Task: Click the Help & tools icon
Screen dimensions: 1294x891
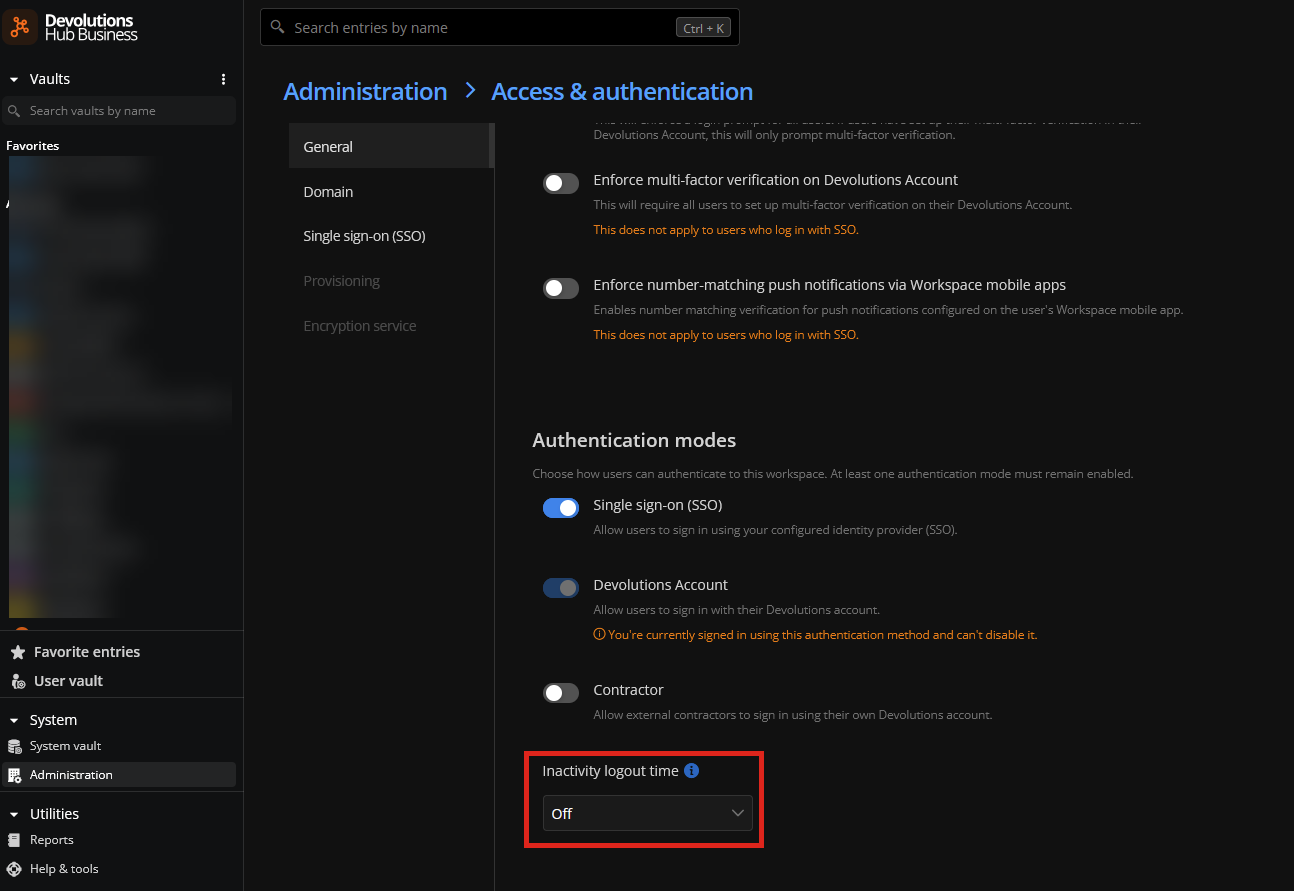Action: coord(14,869)
